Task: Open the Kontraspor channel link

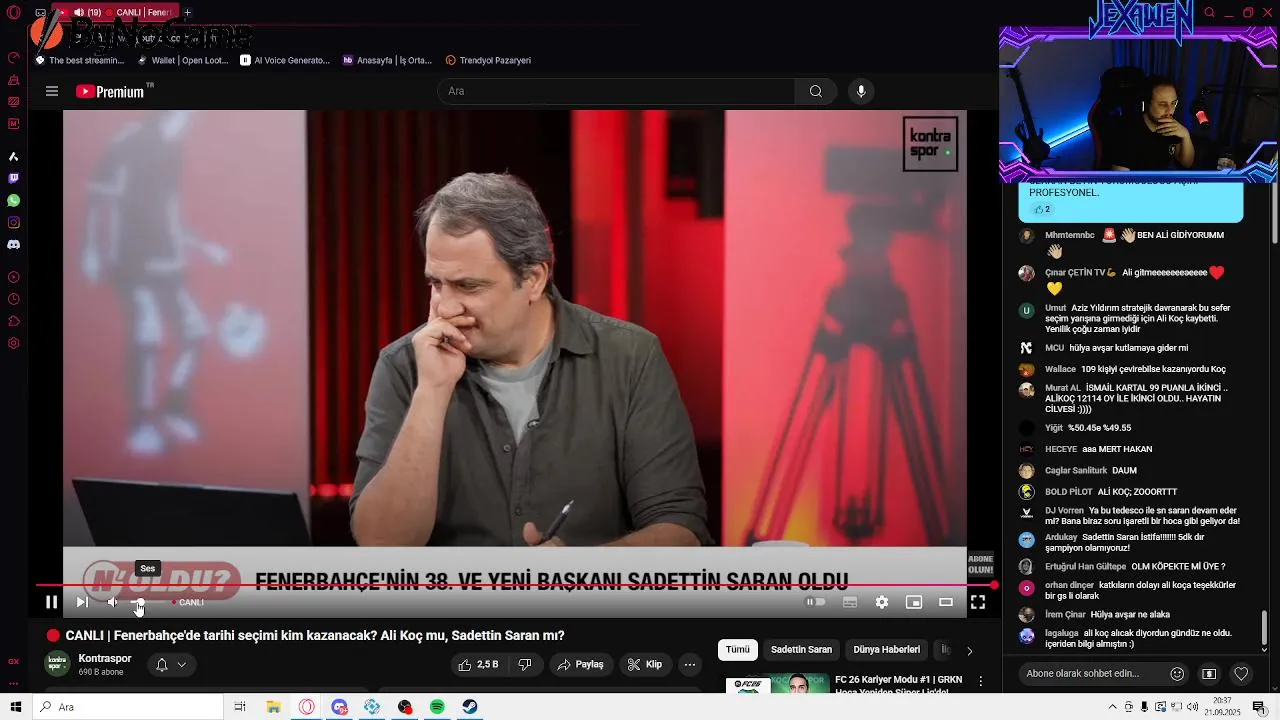Action: [x=105, y=658]
